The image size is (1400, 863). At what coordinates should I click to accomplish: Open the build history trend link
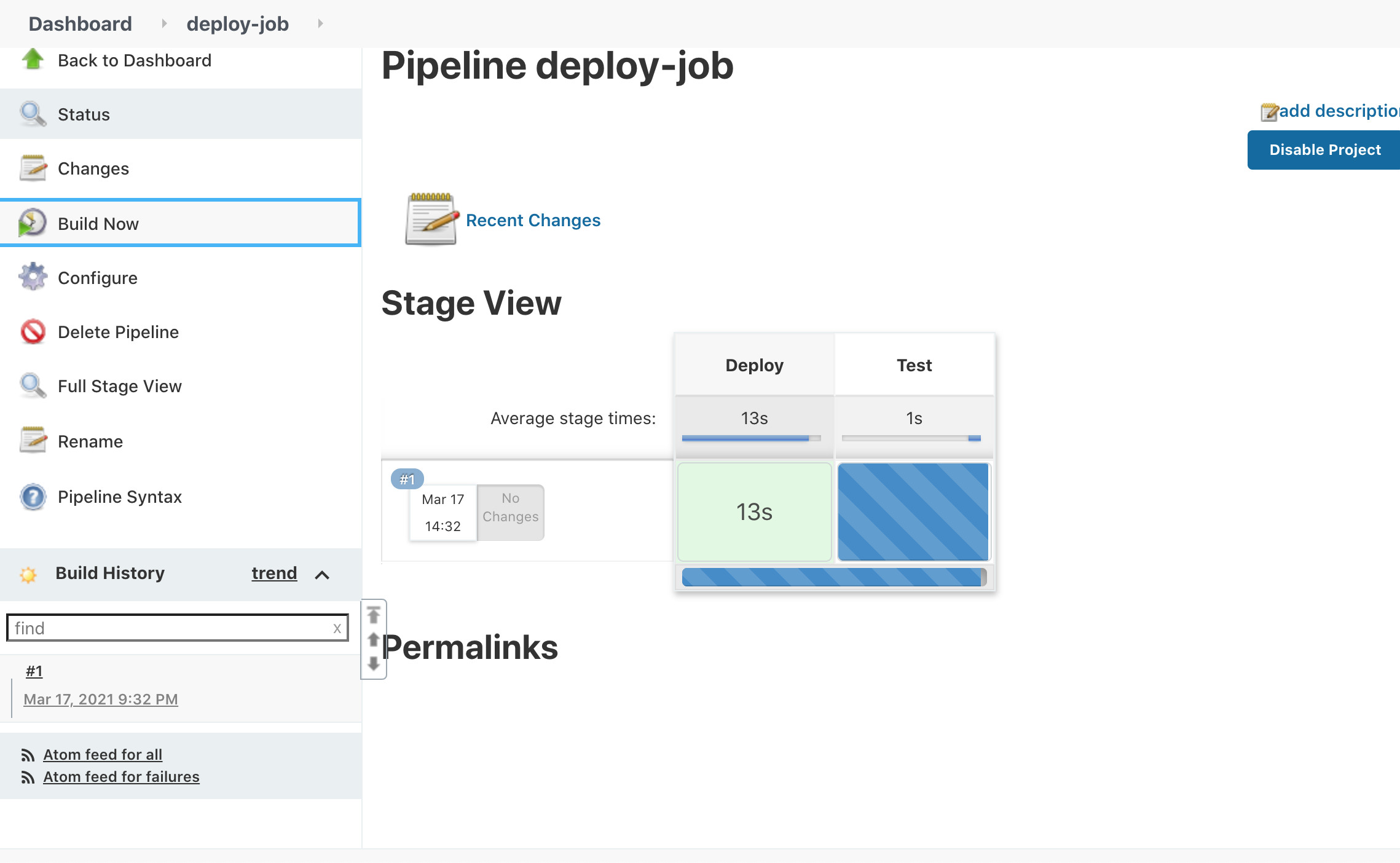pyautogui.click(x=274, y=573)
